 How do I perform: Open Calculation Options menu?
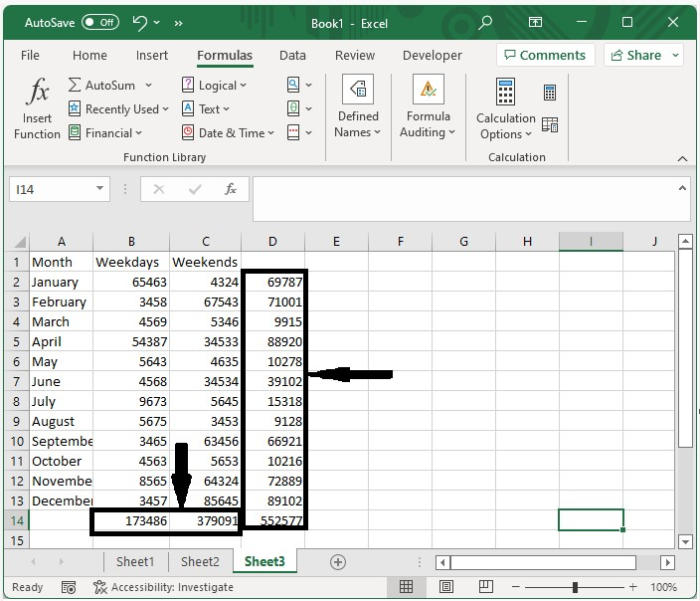pos(505,109)
